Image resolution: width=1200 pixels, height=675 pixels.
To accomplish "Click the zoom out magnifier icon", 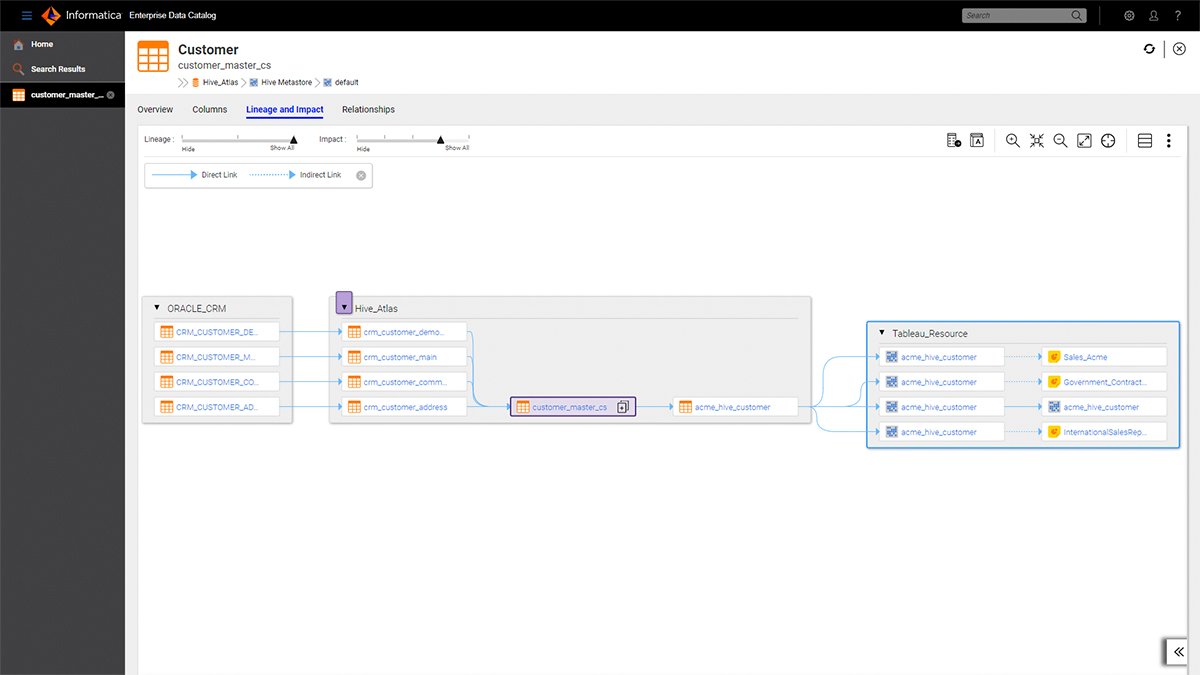I will tap(1060, 141).
